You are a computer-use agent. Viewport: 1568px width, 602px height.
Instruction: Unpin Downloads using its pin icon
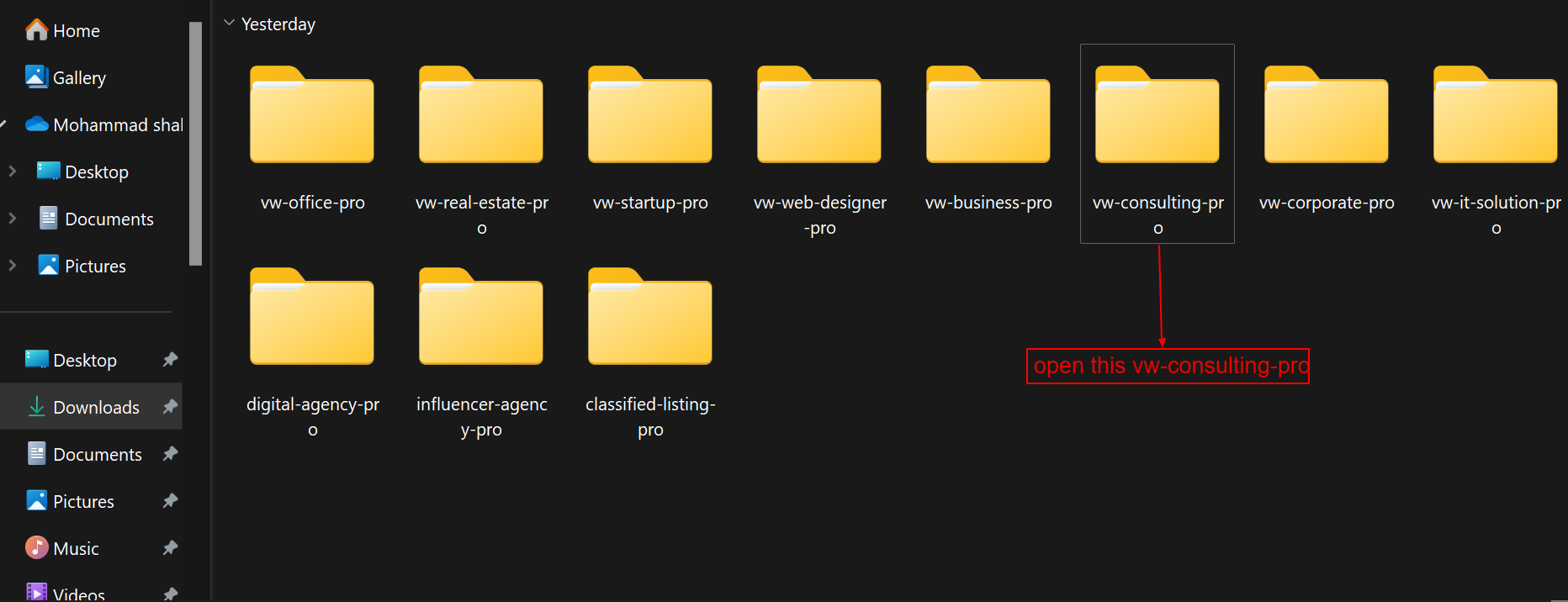pos(170,407)
